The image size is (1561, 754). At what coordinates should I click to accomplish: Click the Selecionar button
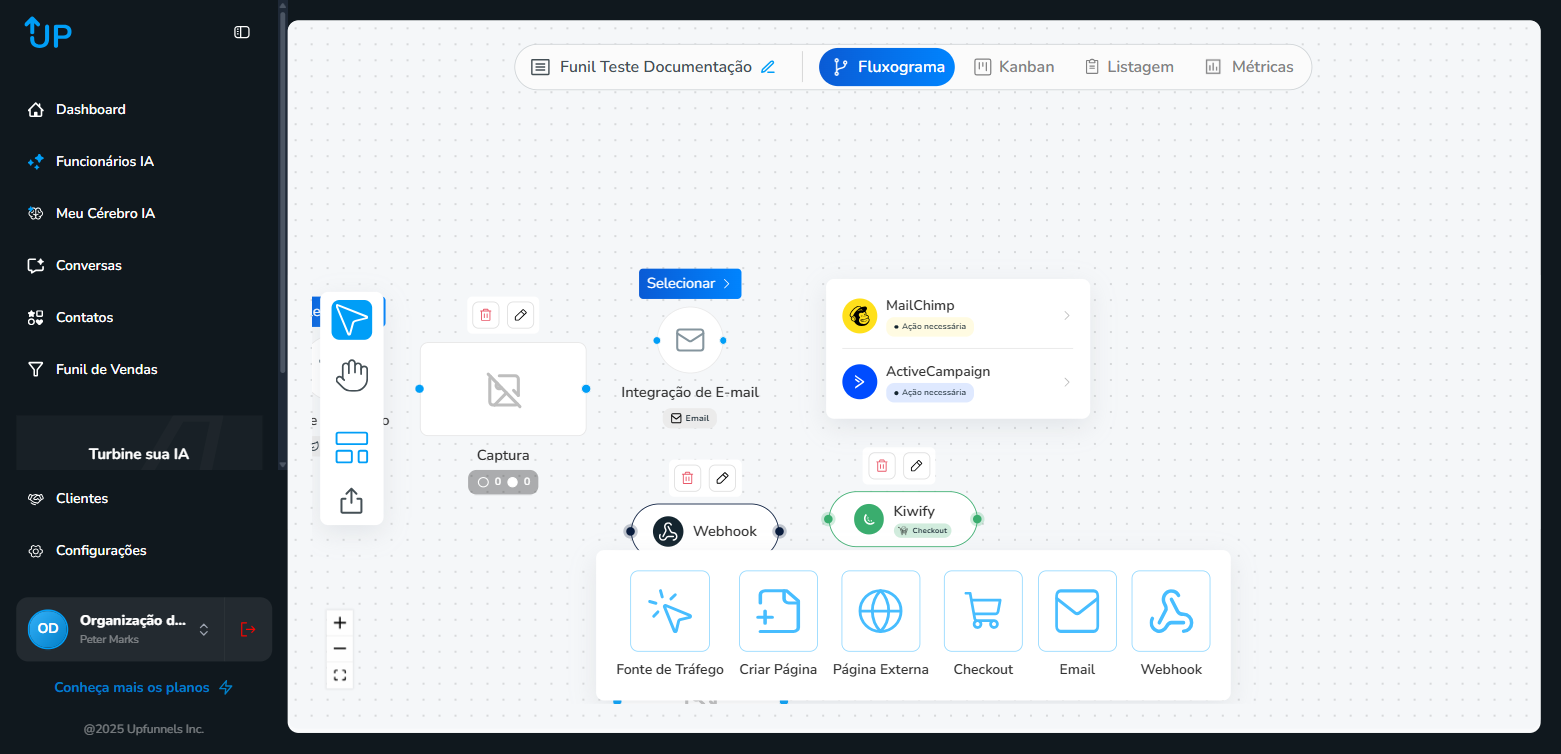pyautogui.click(x=689, y=283)
